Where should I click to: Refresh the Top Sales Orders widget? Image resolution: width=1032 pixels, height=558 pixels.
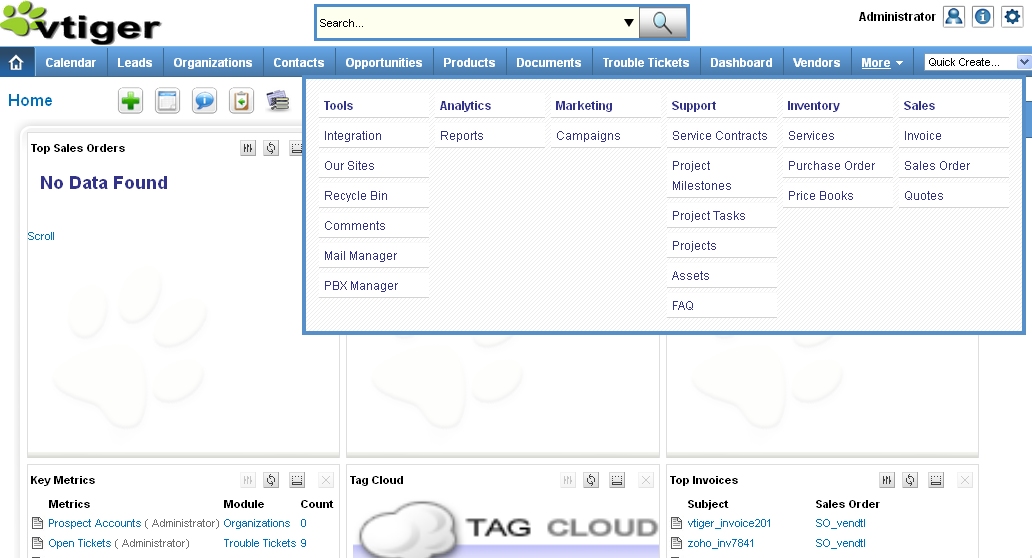271,148
